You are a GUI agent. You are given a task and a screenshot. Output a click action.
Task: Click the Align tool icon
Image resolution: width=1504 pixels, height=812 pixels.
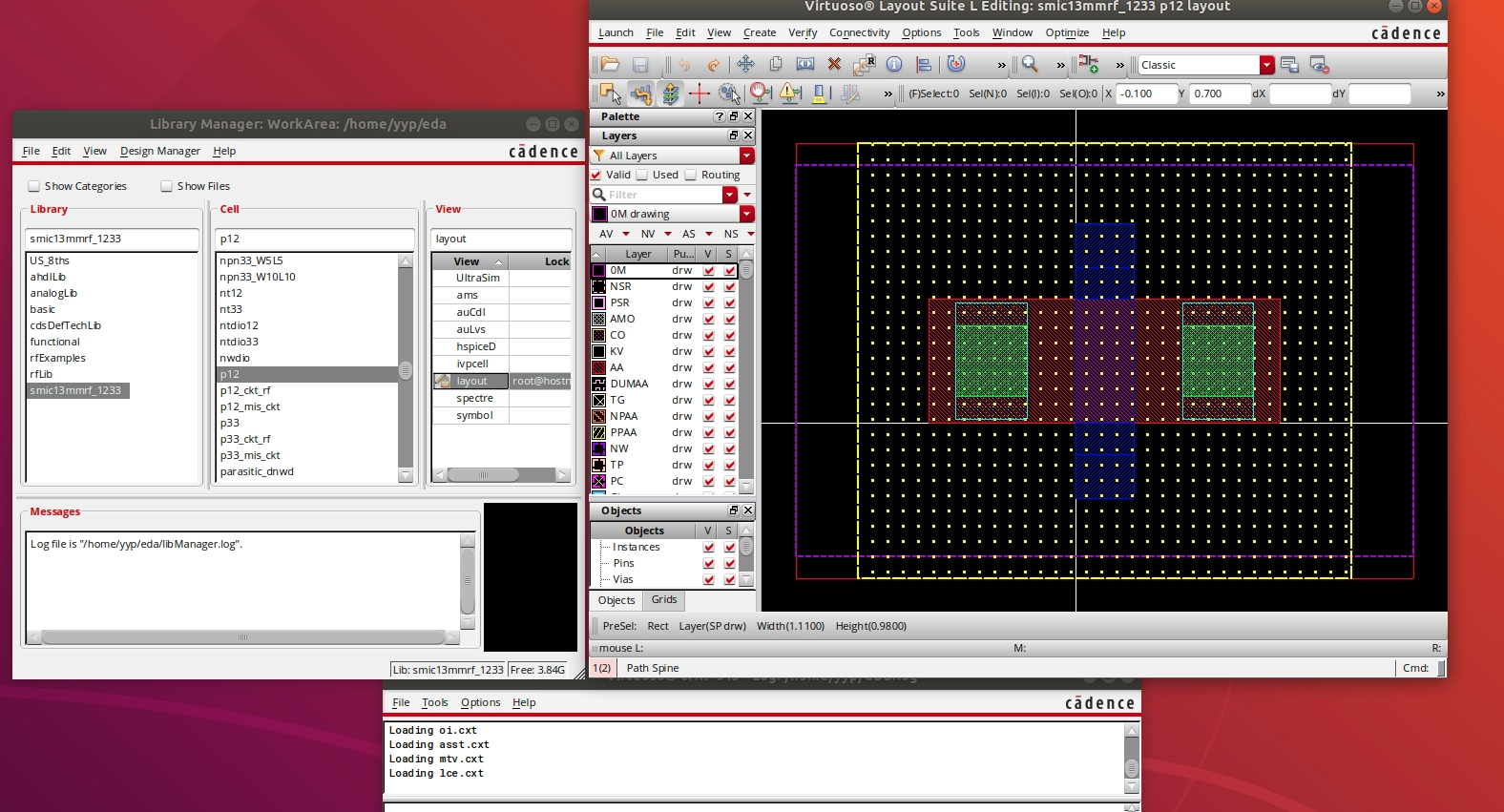[x=924, y=64]
